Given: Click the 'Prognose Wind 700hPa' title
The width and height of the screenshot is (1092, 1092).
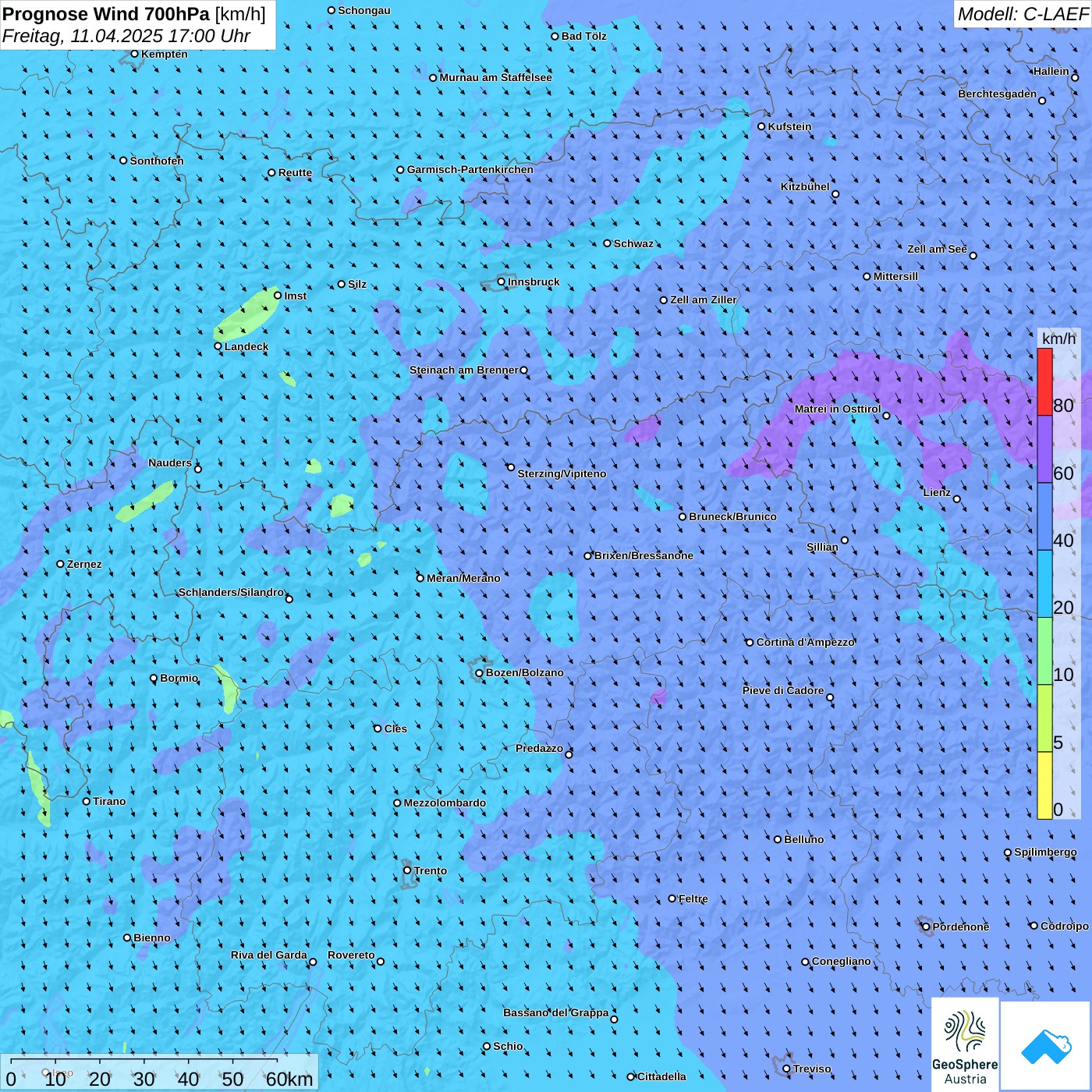Looking at the screenshot, I should coord(106,14).
